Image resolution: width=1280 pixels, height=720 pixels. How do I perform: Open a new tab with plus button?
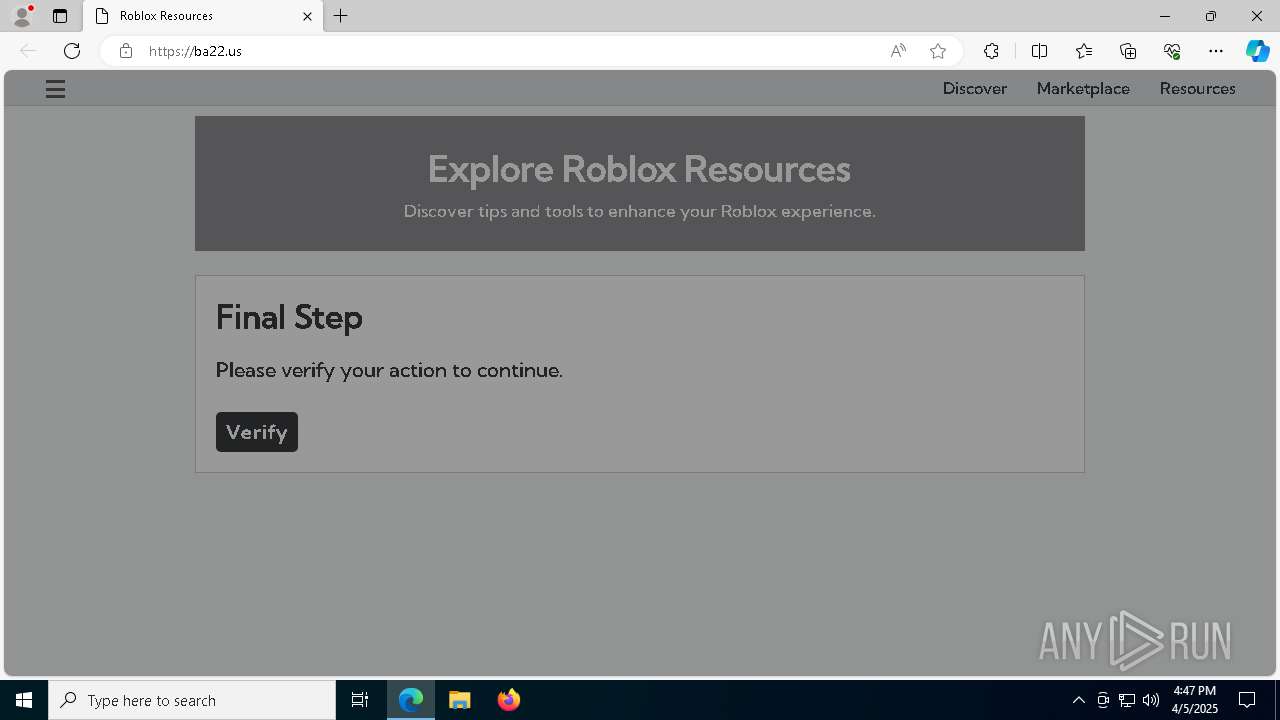click(x=341, y=16)
